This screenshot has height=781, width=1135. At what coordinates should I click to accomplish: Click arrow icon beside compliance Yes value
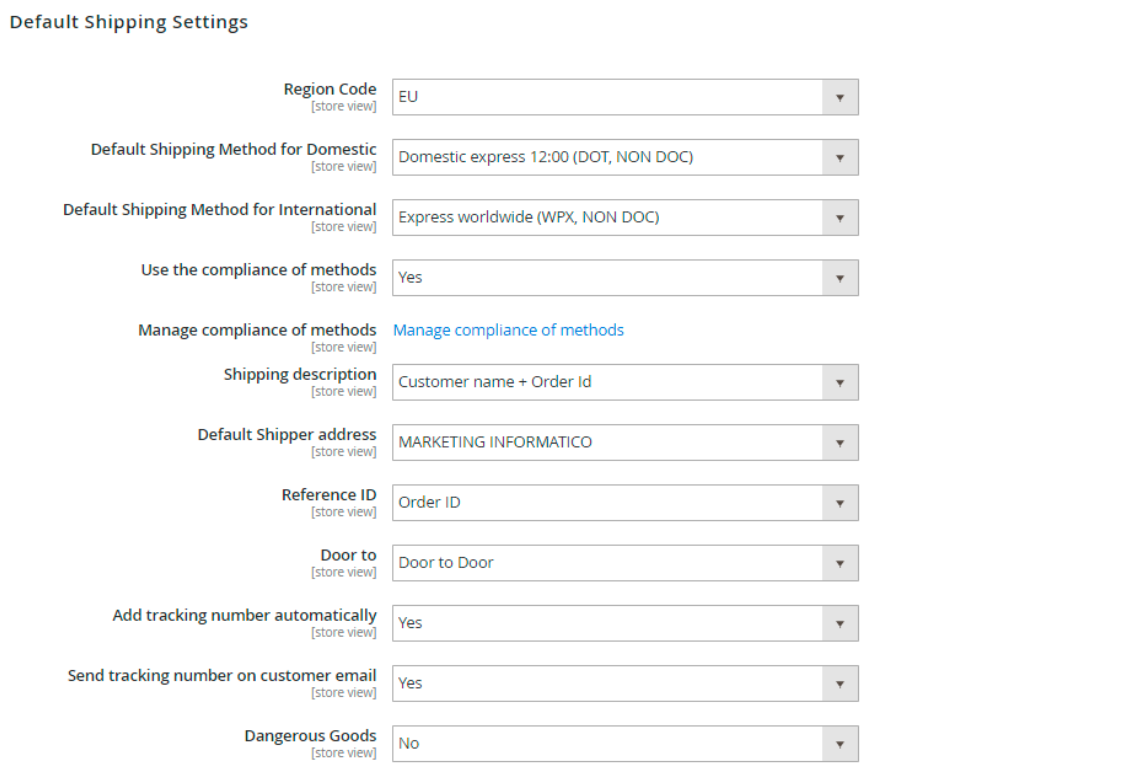(840, 277)
